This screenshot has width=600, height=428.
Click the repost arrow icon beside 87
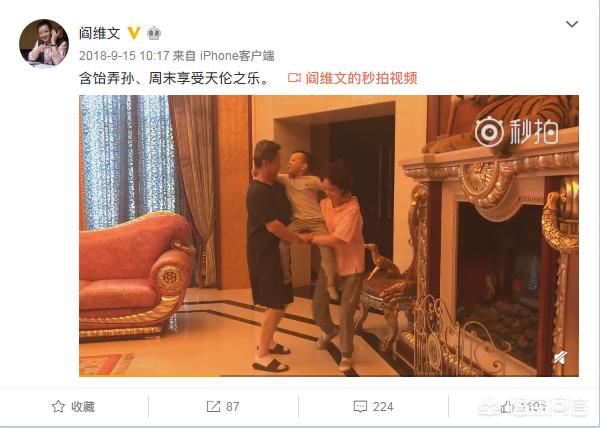[x=213, y=406]
